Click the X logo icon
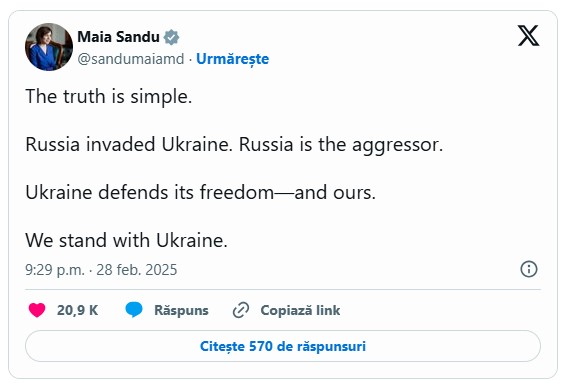Image resolution: width=574 pixels, height=386 pixels. coord(528,36)
